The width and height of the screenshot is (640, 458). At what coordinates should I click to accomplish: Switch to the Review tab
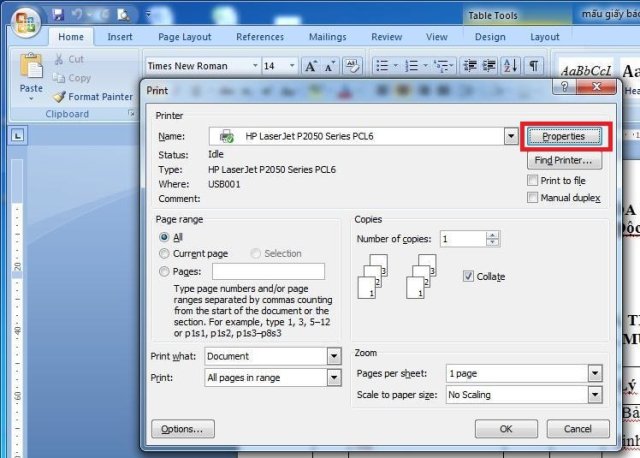pyautogui.click(x=387, y=37)
